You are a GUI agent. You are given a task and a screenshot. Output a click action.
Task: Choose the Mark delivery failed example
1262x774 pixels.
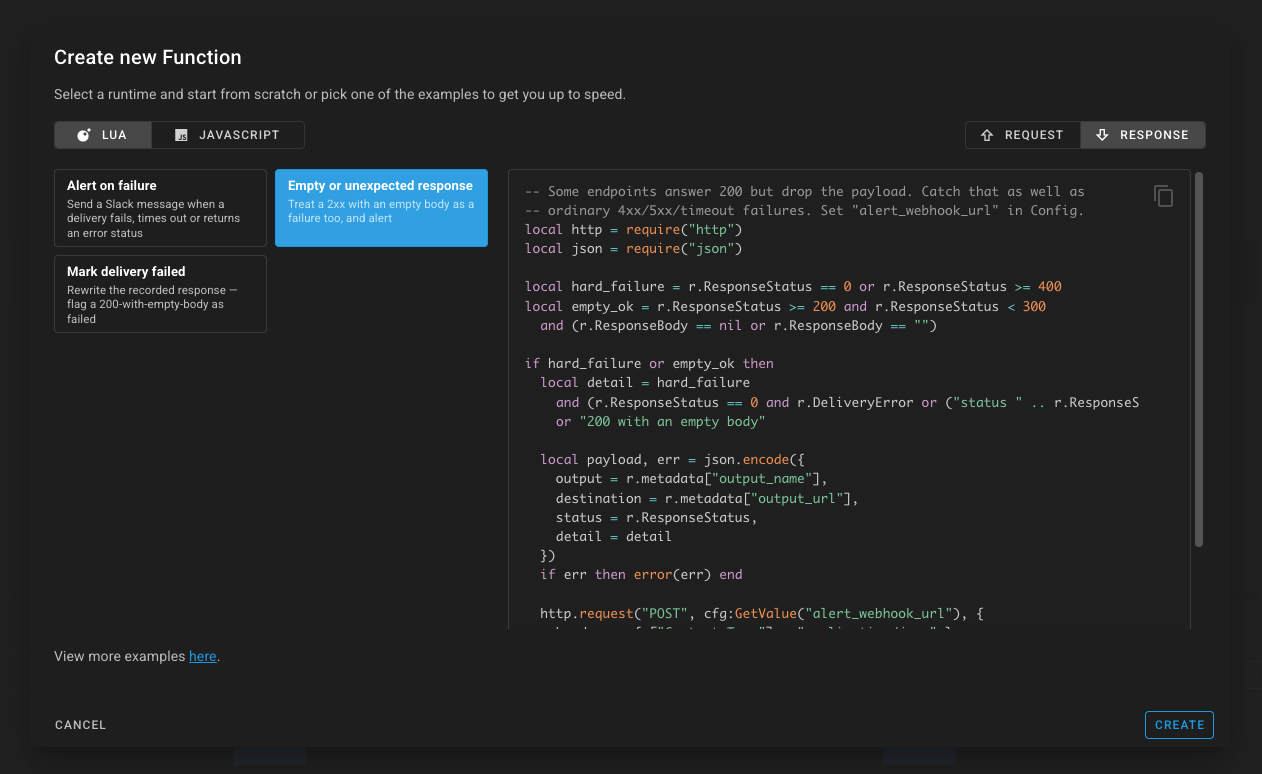coord(160,294)
